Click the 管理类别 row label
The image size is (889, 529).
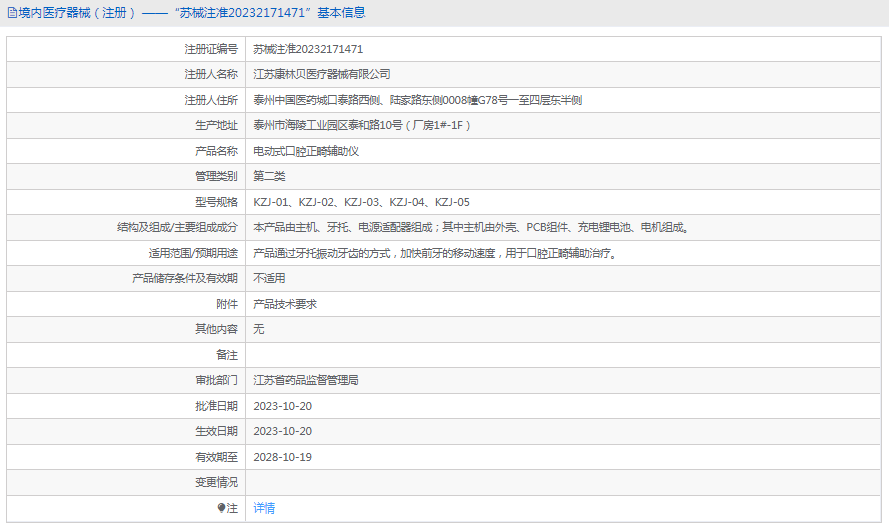217,176
